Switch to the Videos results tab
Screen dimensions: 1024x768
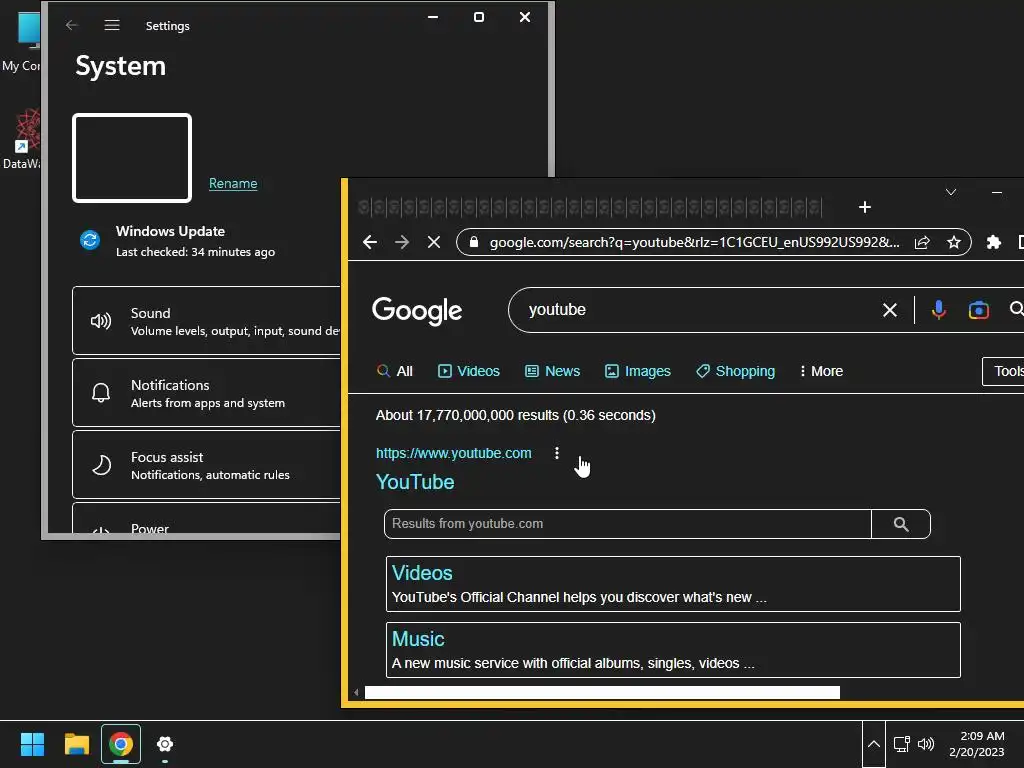click(x=468, y=372)
